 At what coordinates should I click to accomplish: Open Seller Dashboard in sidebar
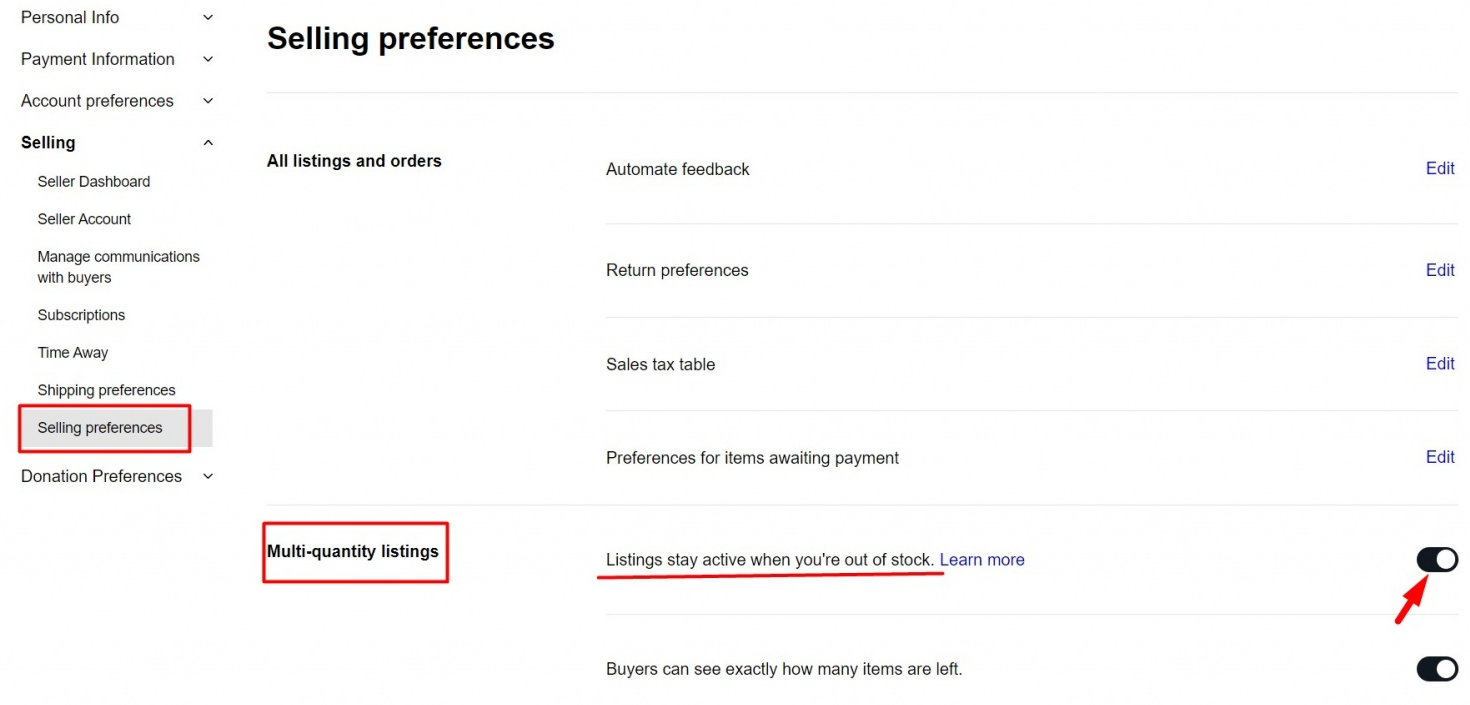[94, 181]
